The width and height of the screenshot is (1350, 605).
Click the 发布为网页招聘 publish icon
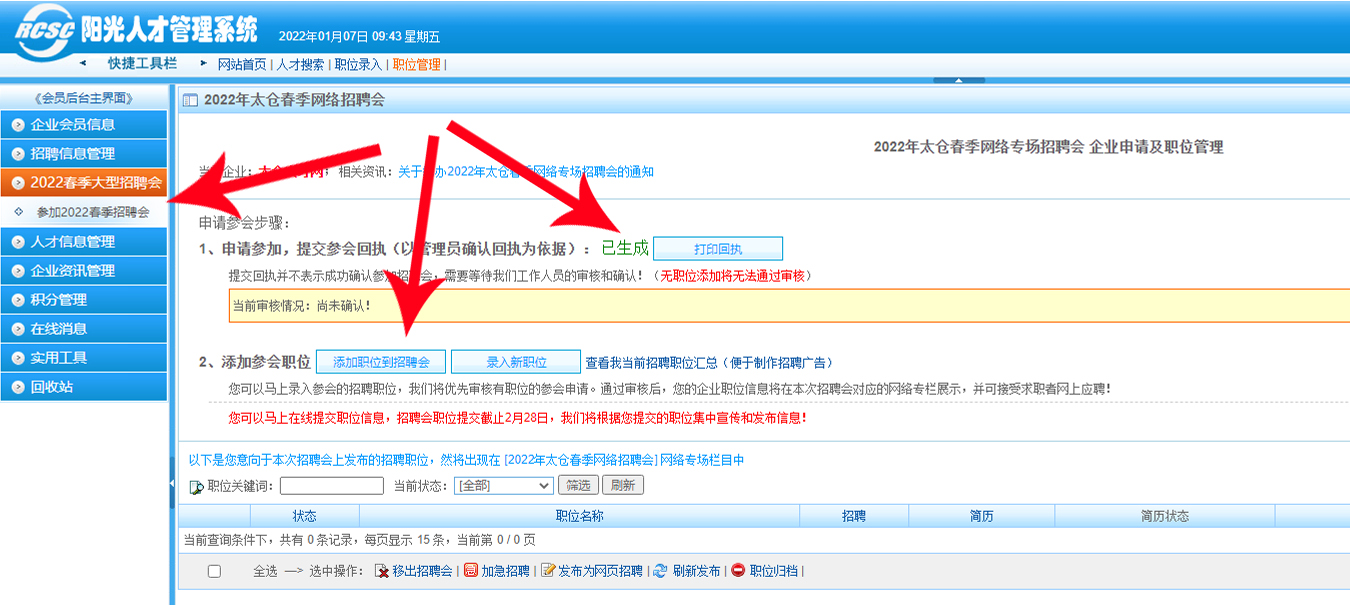pos(547,571)
